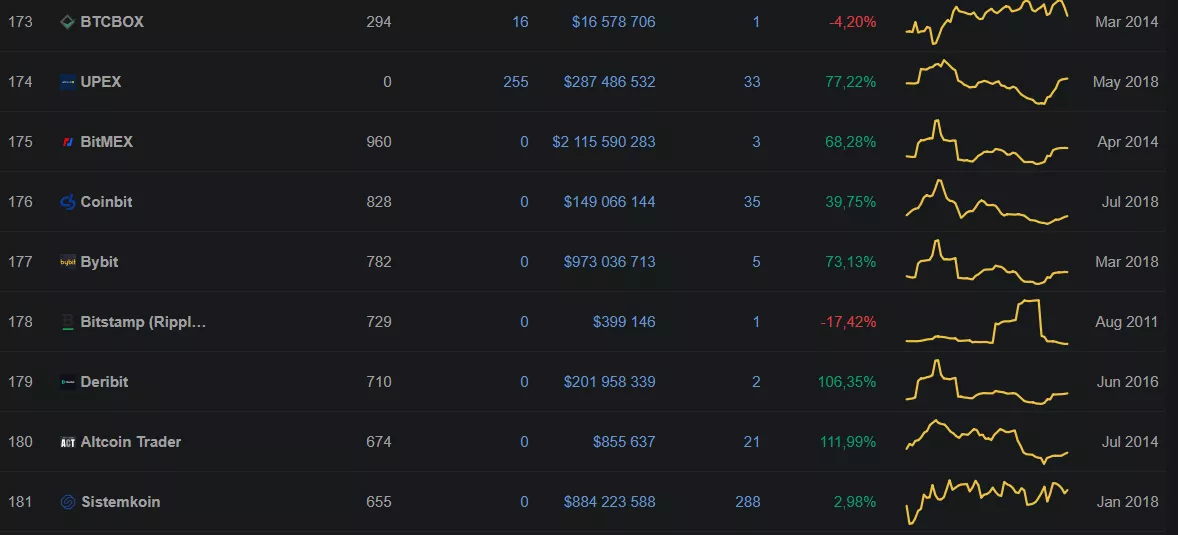Open the Sistemkoin exchange page
1178x535 pixels.
(x=120, y=502)
